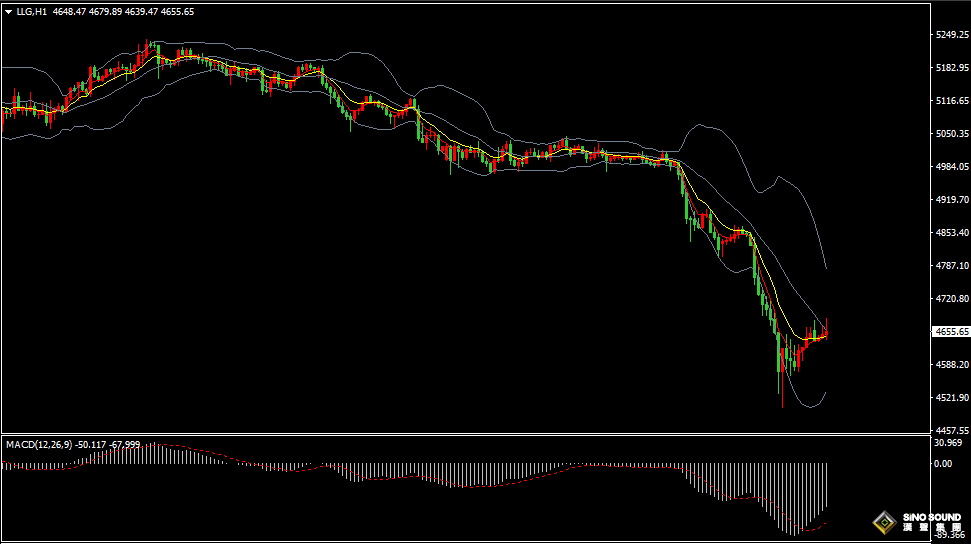The height and width of the screenshot is (544, 971).
Task: Click the 4457.55 price at axis bottom
Action: click(950, 429)
